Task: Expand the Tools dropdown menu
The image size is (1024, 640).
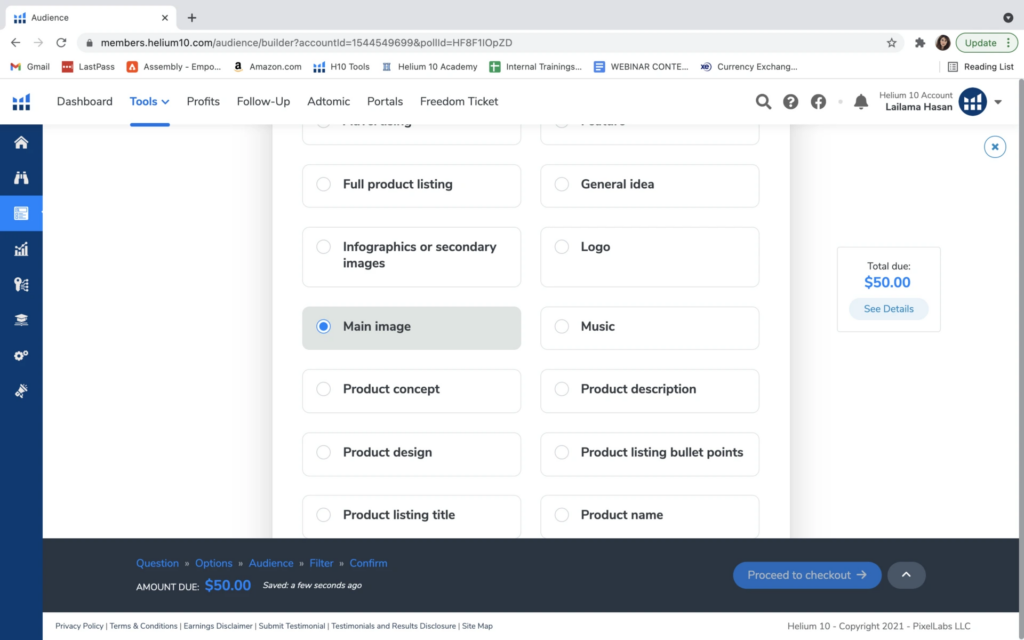Action: tap(149, 101)
